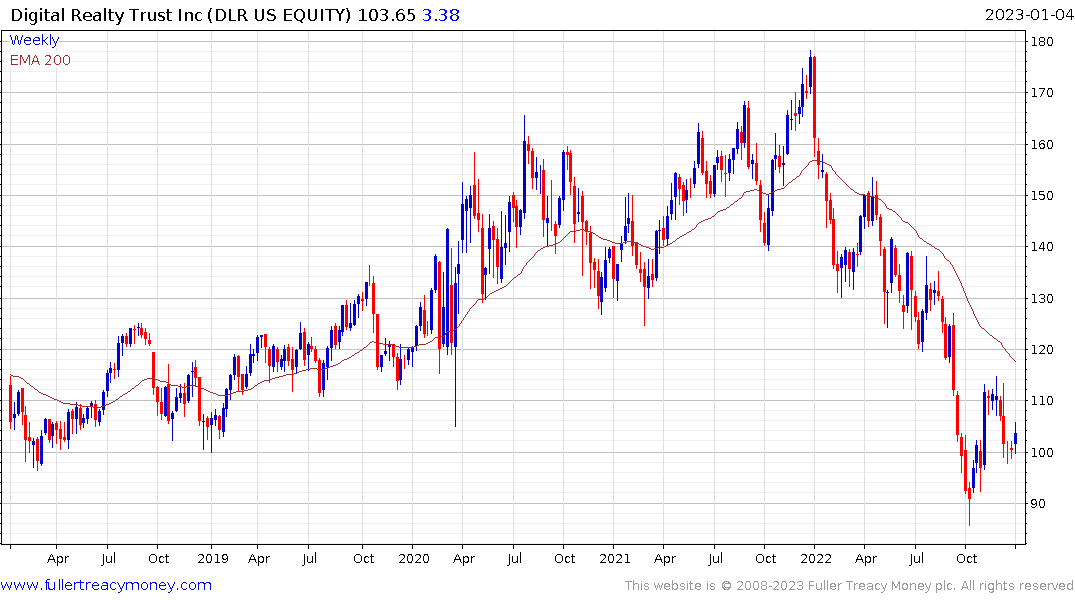The width and height of the screenshot is (1075, 600).
Task: Click the Digital Realty Trust Inc chart title
Action: pos(181,14)
